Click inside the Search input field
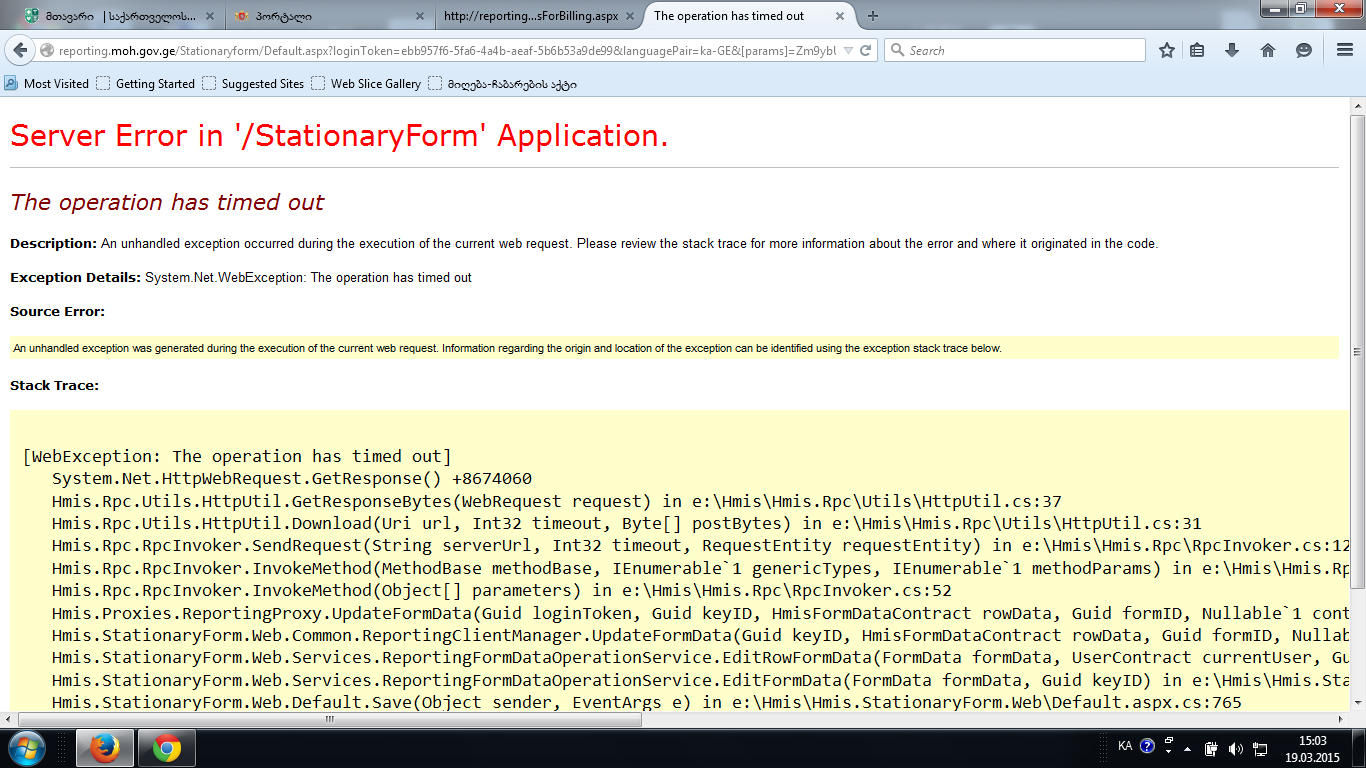Screen dimensions: 1366x768 point(1020,51)
